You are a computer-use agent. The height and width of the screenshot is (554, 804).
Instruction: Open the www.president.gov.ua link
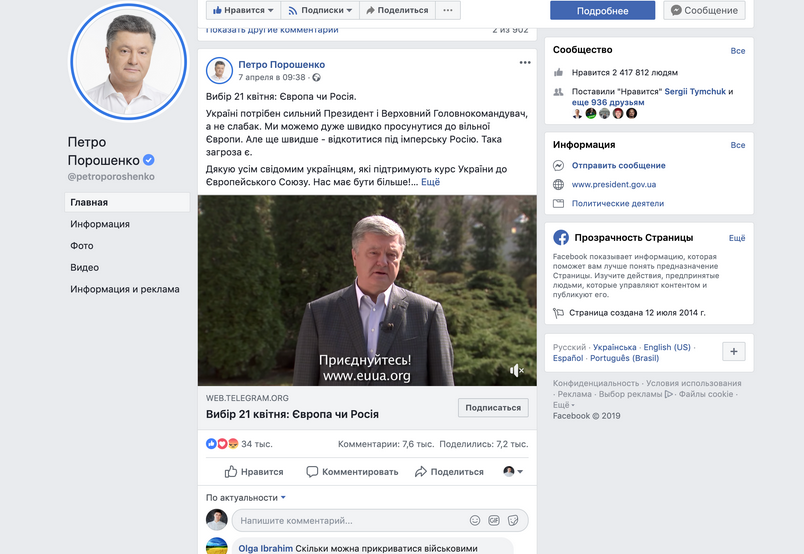coord(613,185)
